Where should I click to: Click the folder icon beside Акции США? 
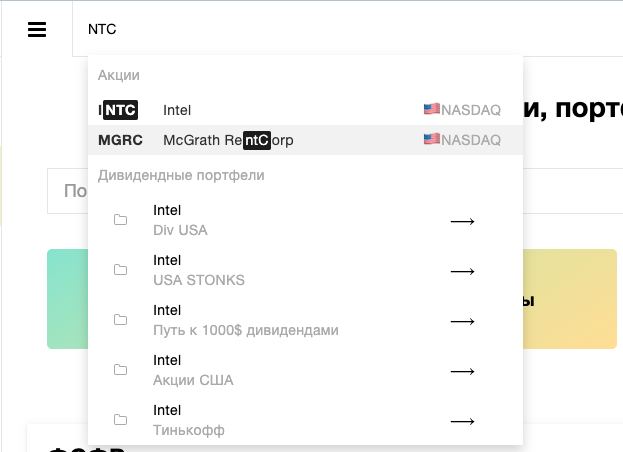point(120,370)
